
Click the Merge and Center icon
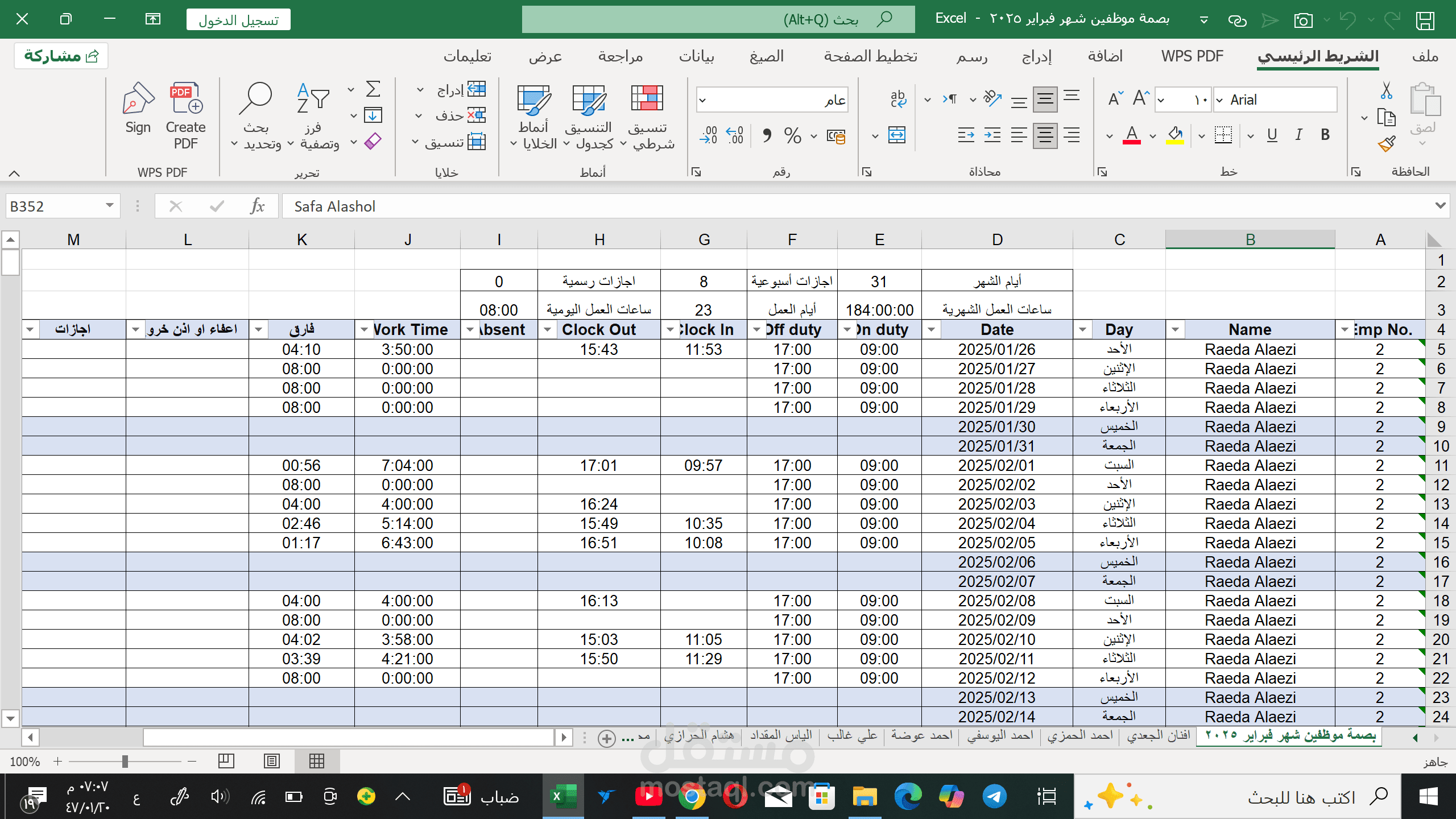(x=897, y=135)
